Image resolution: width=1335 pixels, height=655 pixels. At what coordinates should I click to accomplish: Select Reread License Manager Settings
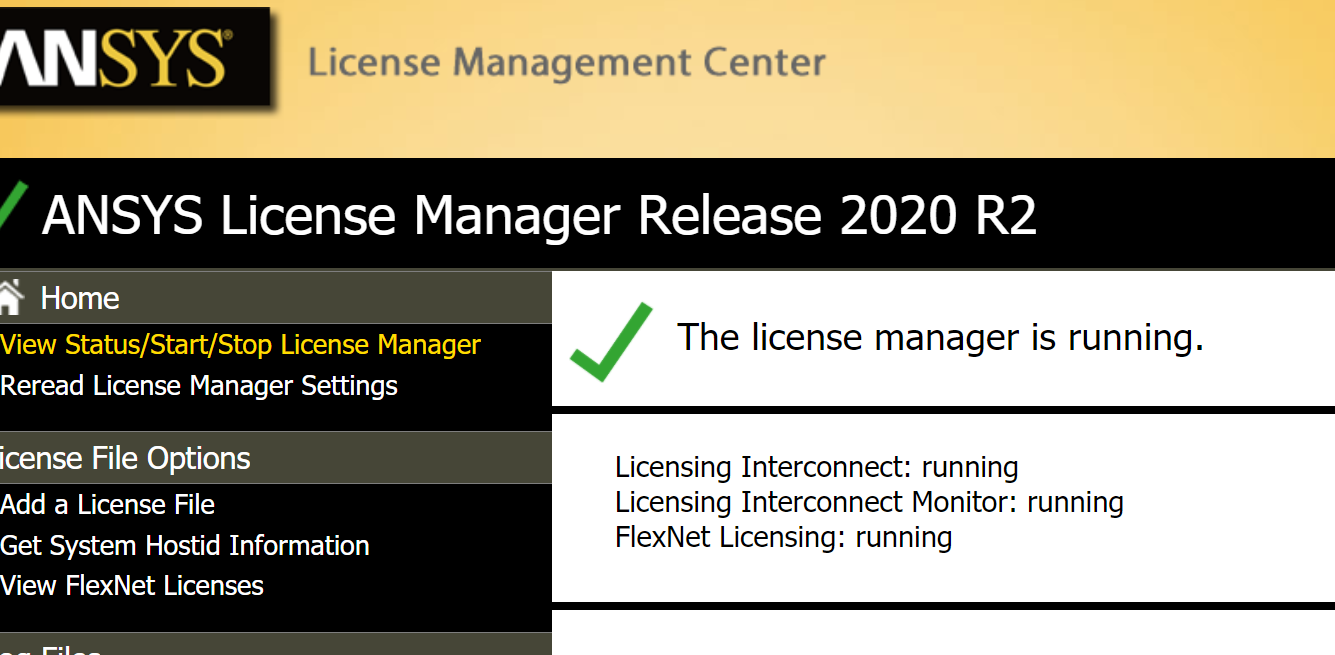pos(199,386)
